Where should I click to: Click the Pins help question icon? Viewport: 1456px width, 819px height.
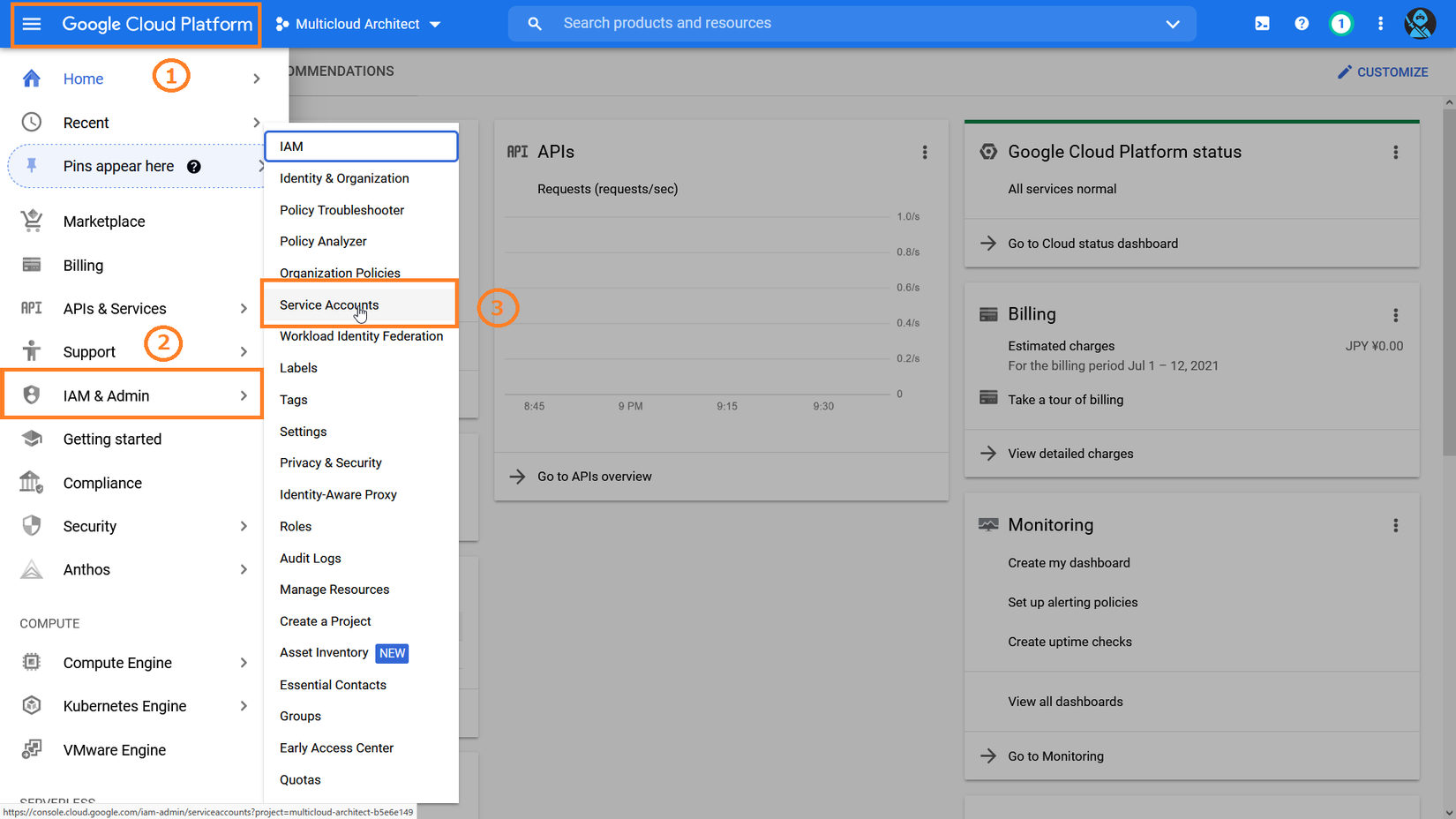(194, 167)
